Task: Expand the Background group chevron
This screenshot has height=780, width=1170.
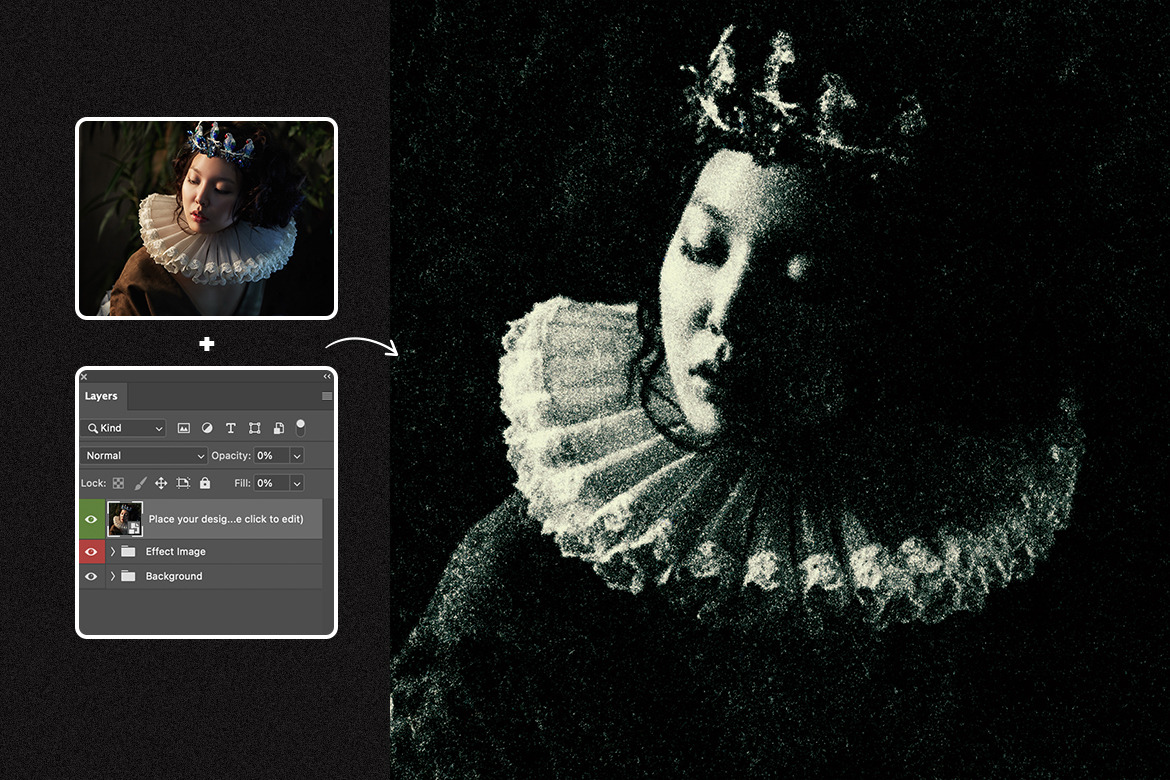Action: click(x=113, y=577)
